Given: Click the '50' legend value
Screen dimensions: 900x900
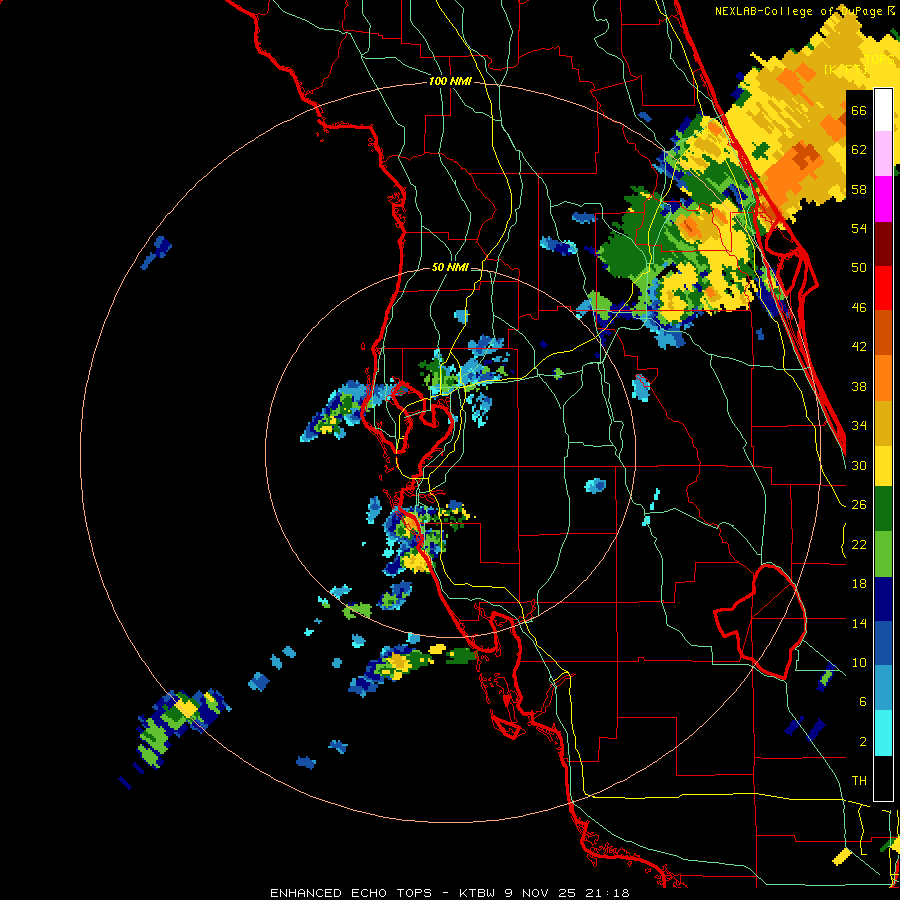Looking at the screenshot, I should 859,268.
